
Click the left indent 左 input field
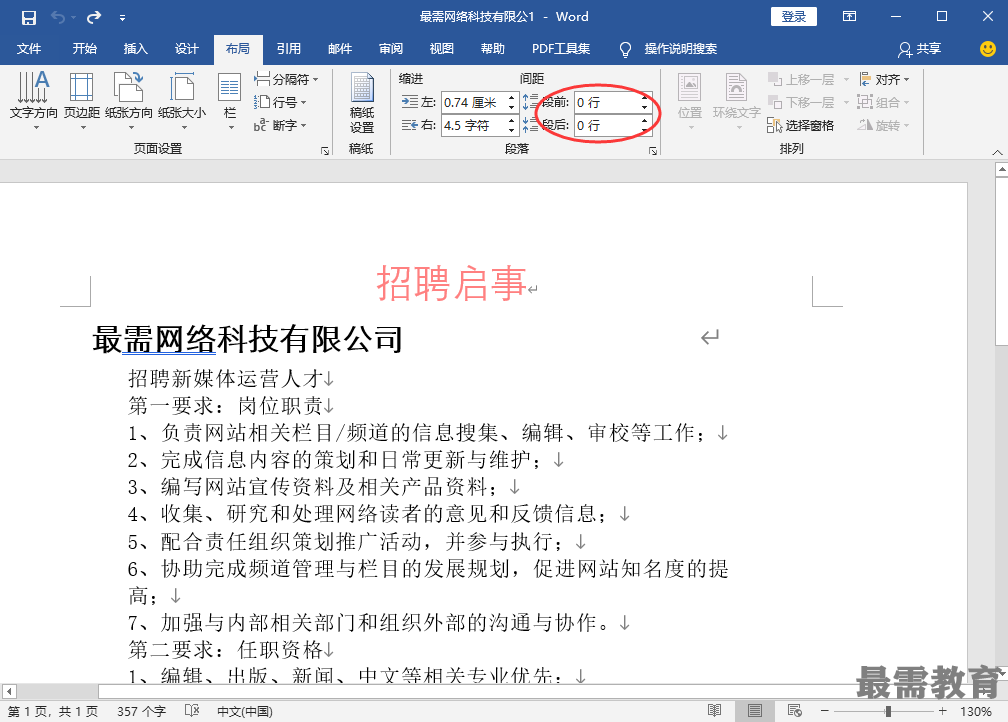(474, 102)
